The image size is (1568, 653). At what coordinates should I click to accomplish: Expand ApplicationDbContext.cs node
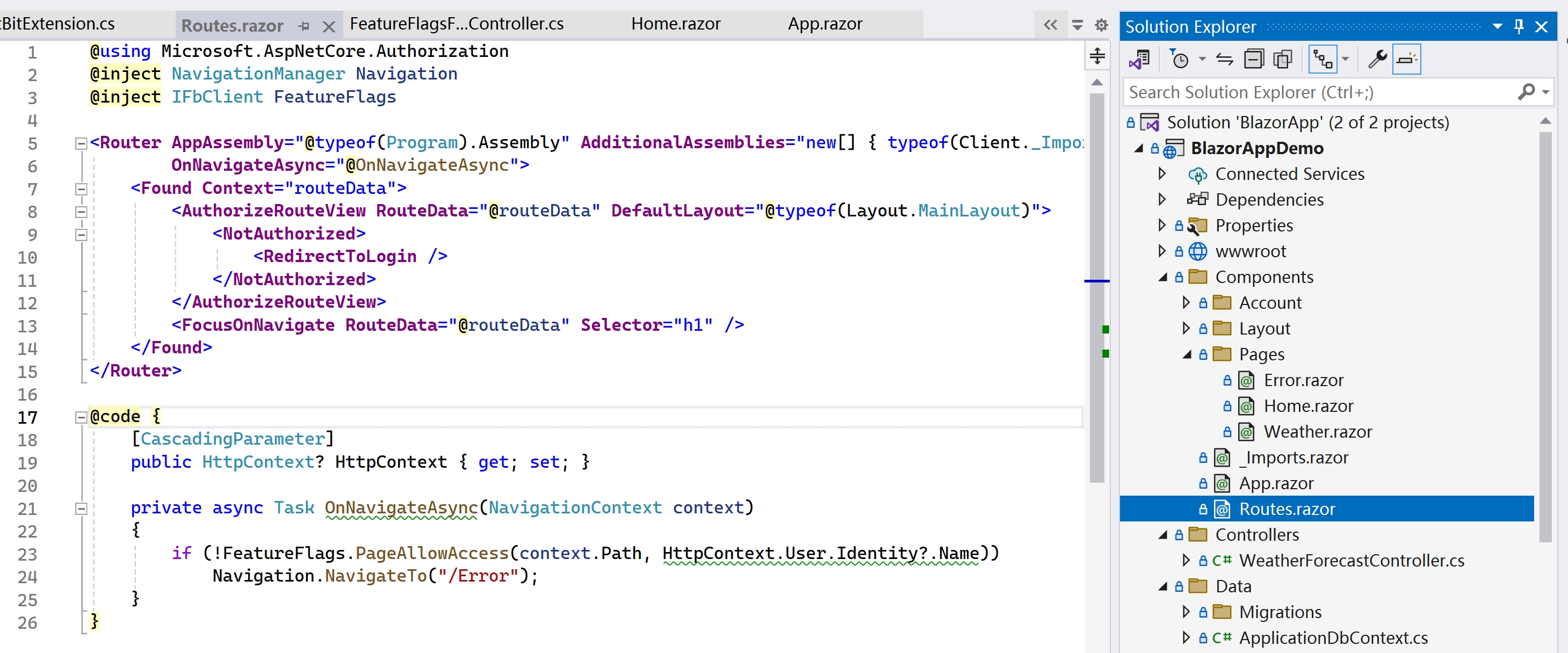point(1186,638)
